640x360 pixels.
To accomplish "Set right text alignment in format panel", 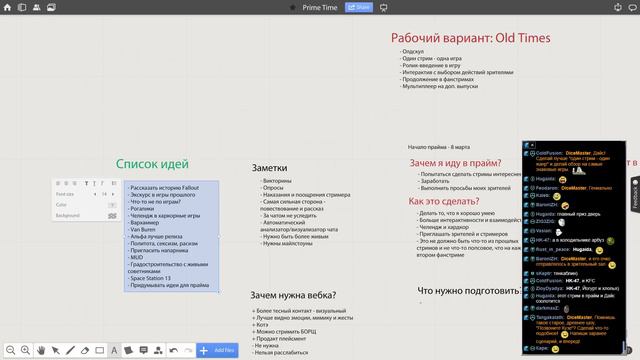I will click(74, 183).
